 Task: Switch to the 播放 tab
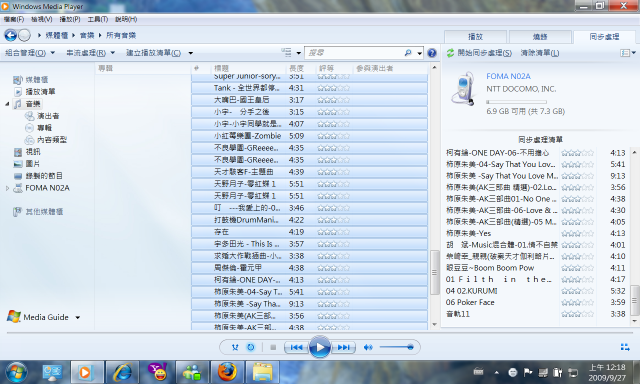(475, 37)
